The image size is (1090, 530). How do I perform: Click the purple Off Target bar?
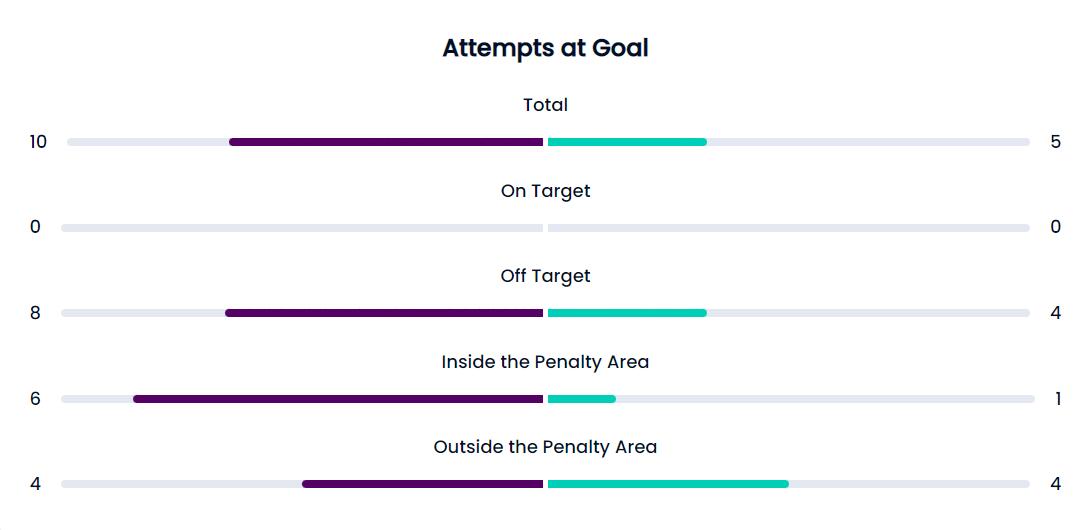pos(384,313)
